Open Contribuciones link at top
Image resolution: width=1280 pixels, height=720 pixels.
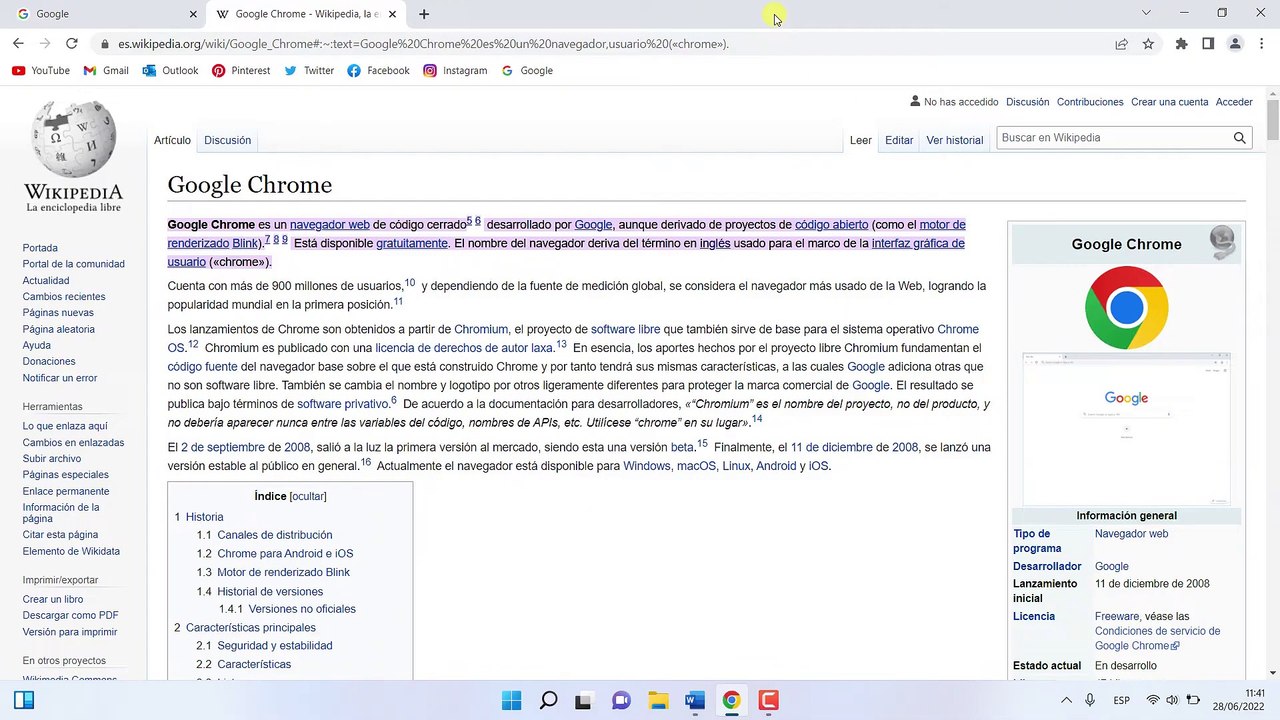click(1090, 102)
